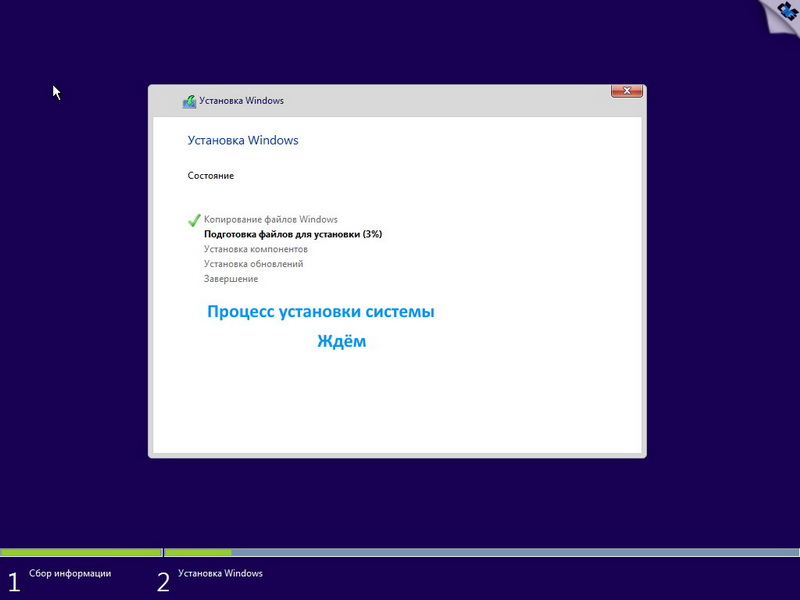Click the 'Установка обновлений' step
Screen dimensions: 800x600
[x=254, y=264]
